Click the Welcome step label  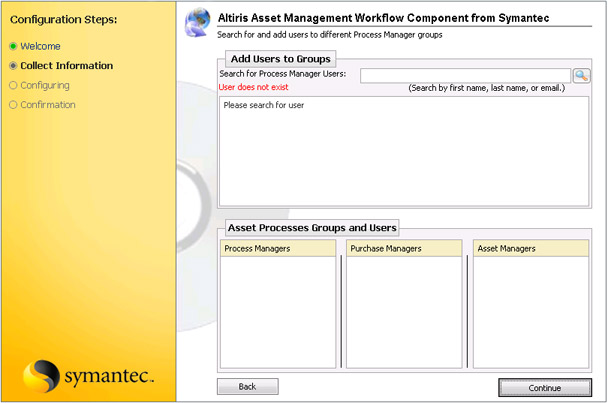pyautogui.click(x=40, y=46)
